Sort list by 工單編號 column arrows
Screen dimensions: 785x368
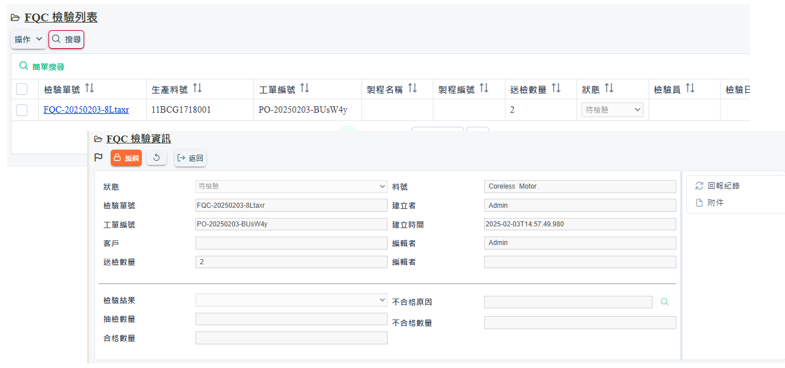click(305, 89)
